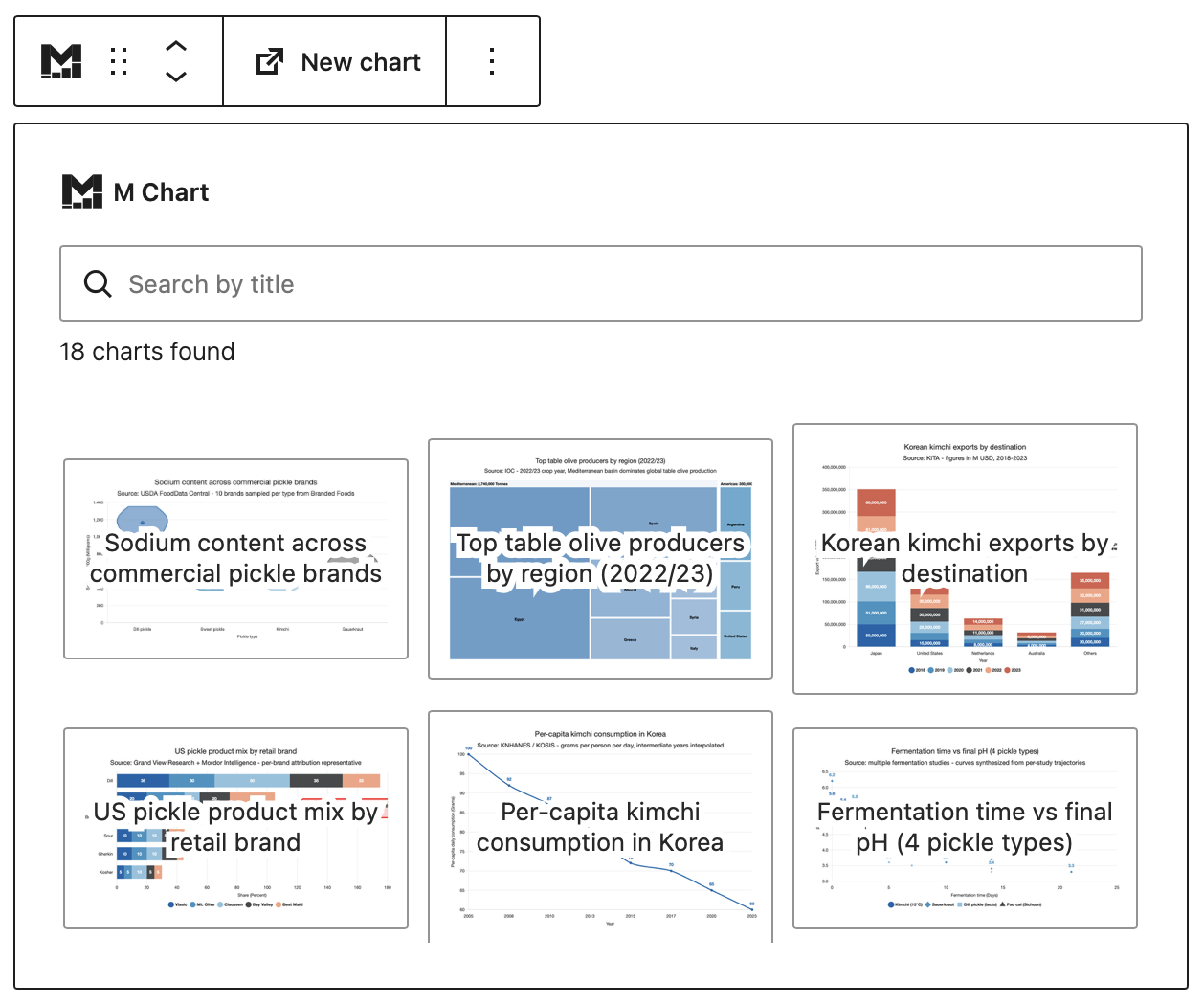Select Top table olive producers by region chart
Viewport: 1204px width, 1004px height.
tap(600, 559)
